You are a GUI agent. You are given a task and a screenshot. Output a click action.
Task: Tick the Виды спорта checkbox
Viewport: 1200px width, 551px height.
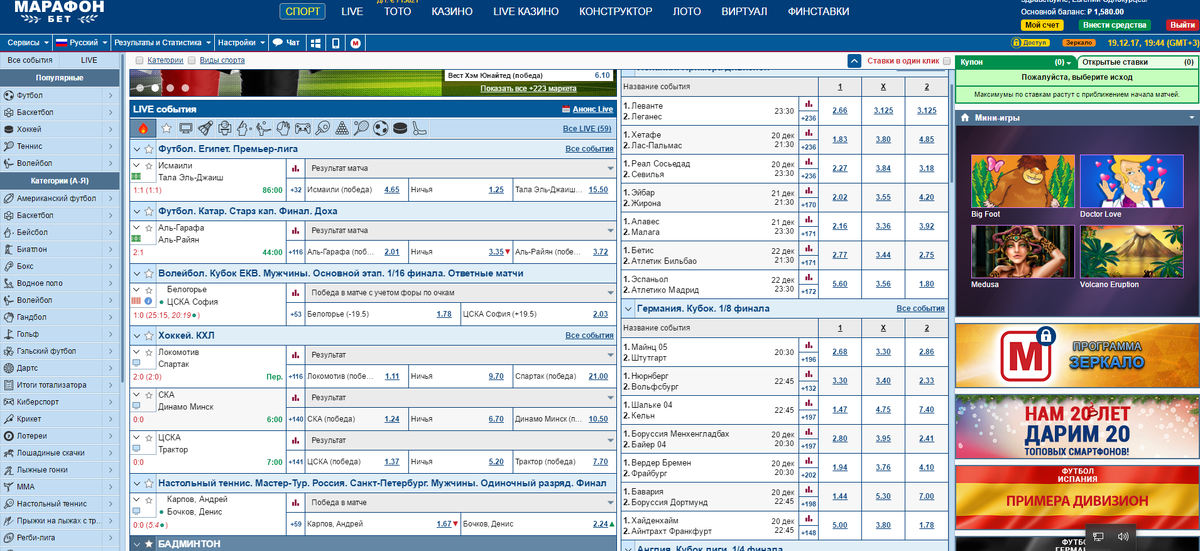coord(192,60)
